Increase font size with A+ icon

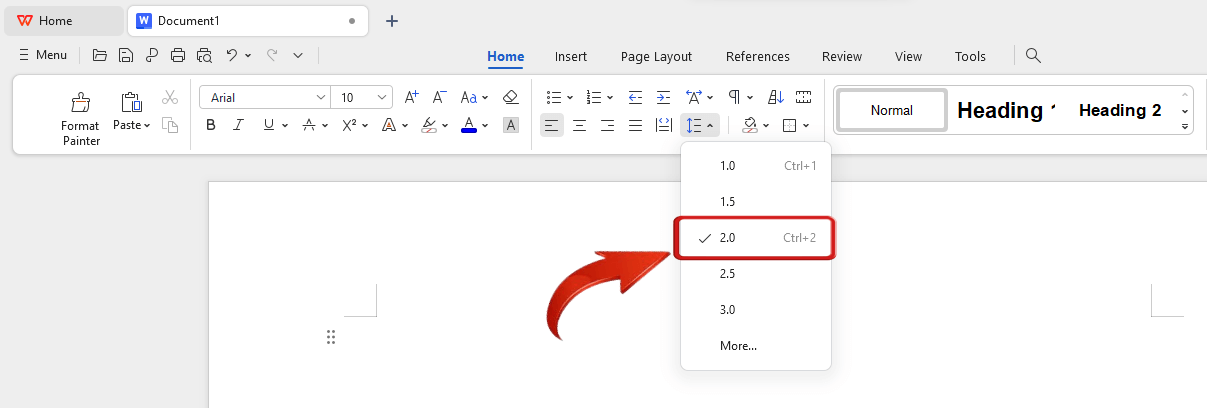coord(412,97)
